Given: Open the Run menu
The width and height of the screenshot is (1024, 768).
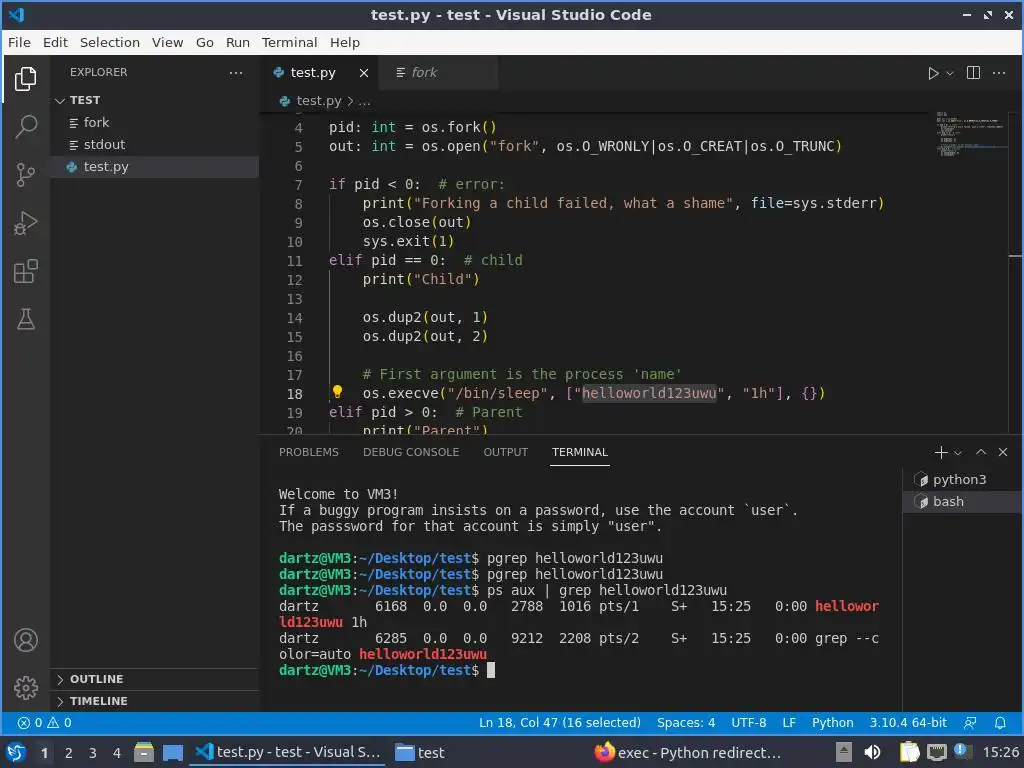Looking at the screenshot, I should (238, 42).
